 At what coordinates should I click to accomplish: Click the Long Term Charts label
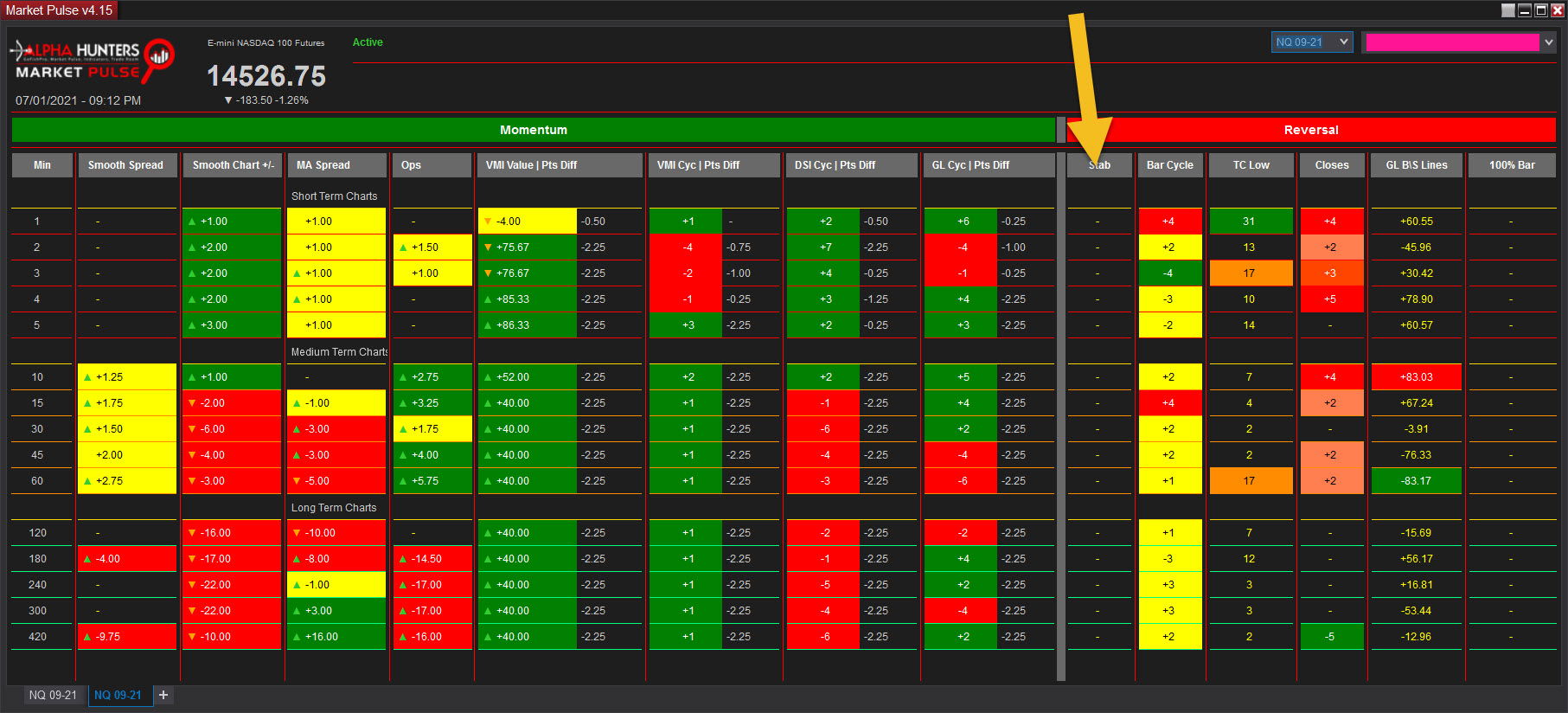tap(334, 508)
